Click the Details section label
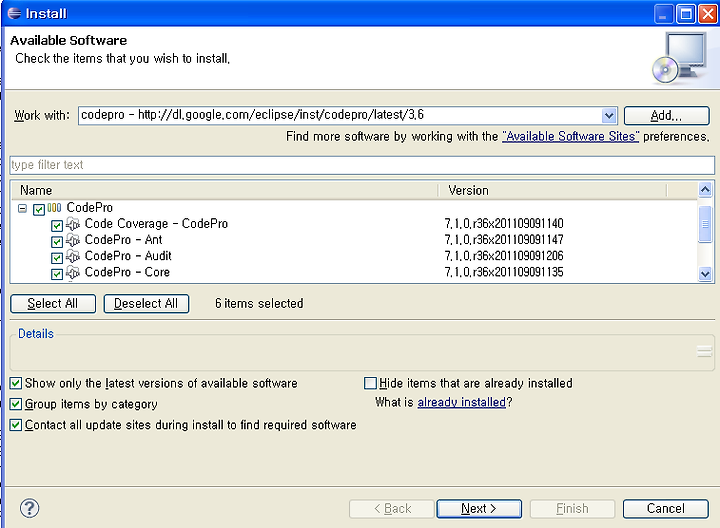This screenshot has height=528, width=720. [36, 334]
